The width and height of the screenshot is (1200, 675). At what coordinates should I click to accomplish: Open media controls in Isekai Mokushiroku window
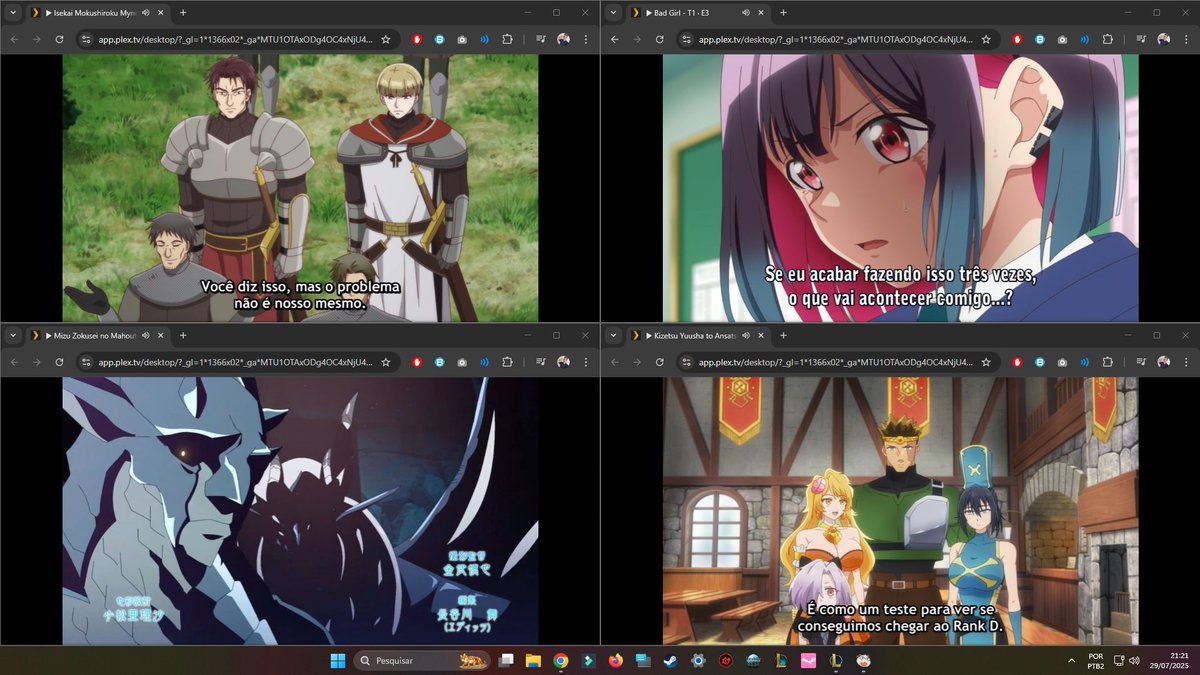click(x=541, y=39)
